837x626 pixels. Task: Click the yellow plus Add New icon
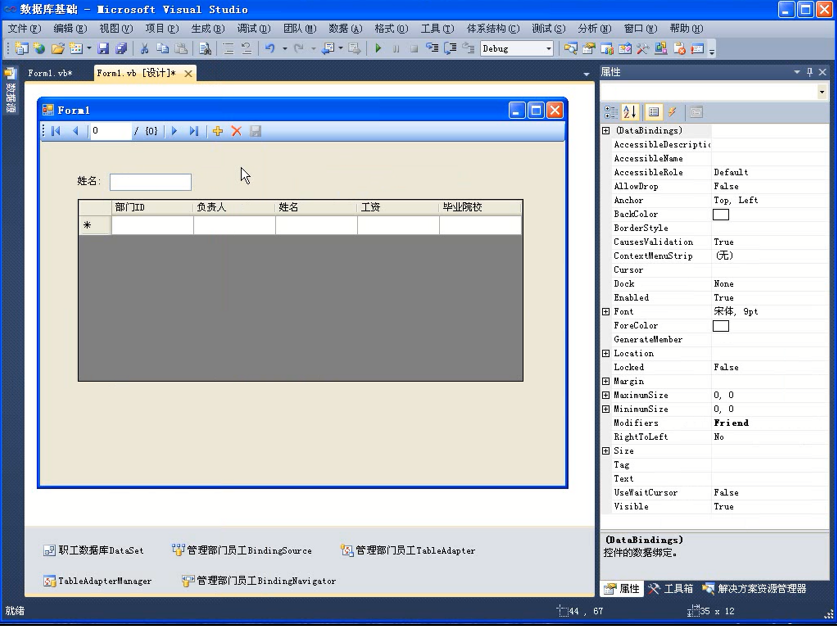217,131
